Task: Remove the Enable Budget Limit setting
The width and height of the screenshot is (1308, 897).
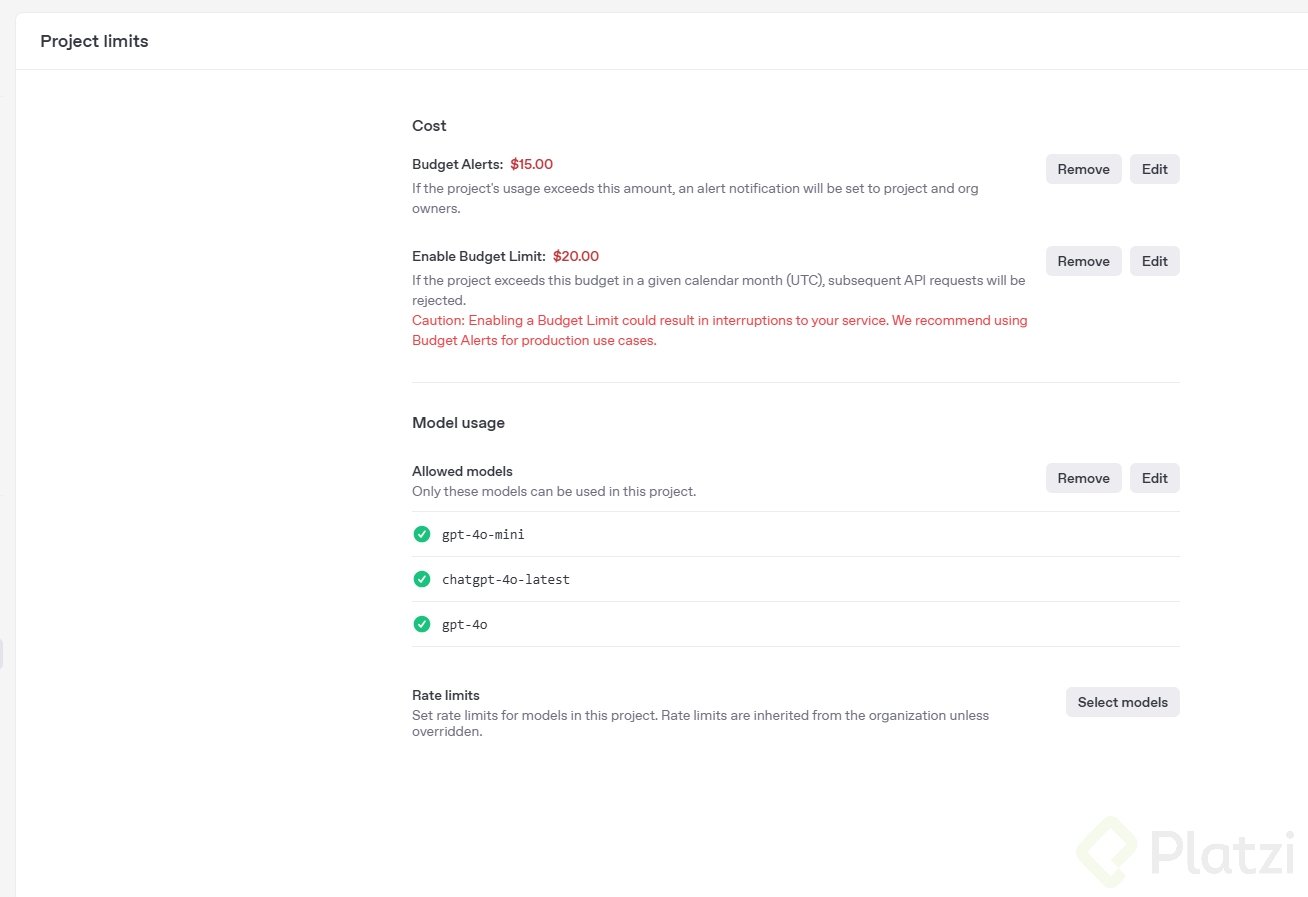Action: pyautogui.click(x=1083, y=261)
